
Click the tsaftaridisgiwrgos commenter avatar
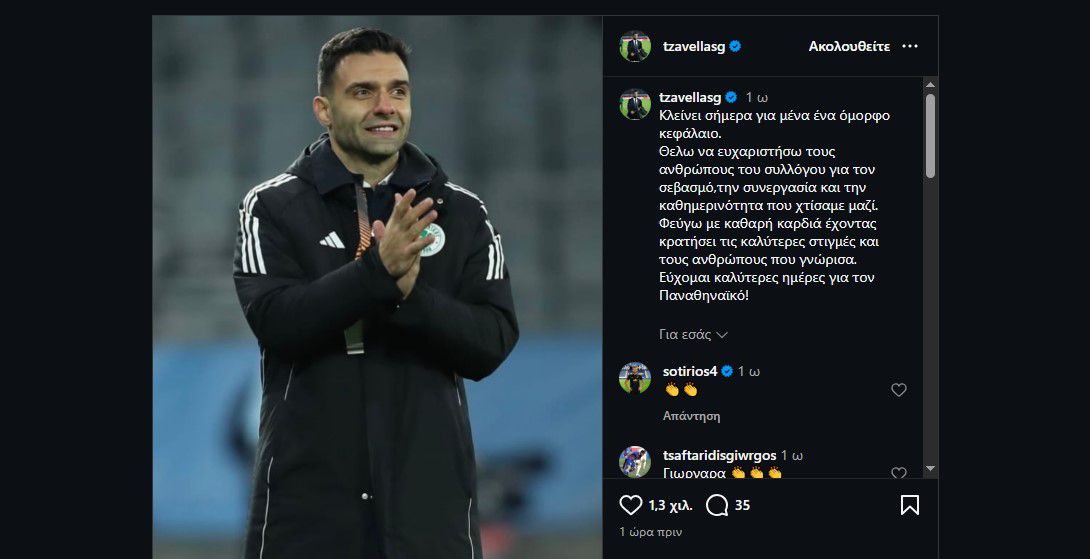click(x=634, y=461)
